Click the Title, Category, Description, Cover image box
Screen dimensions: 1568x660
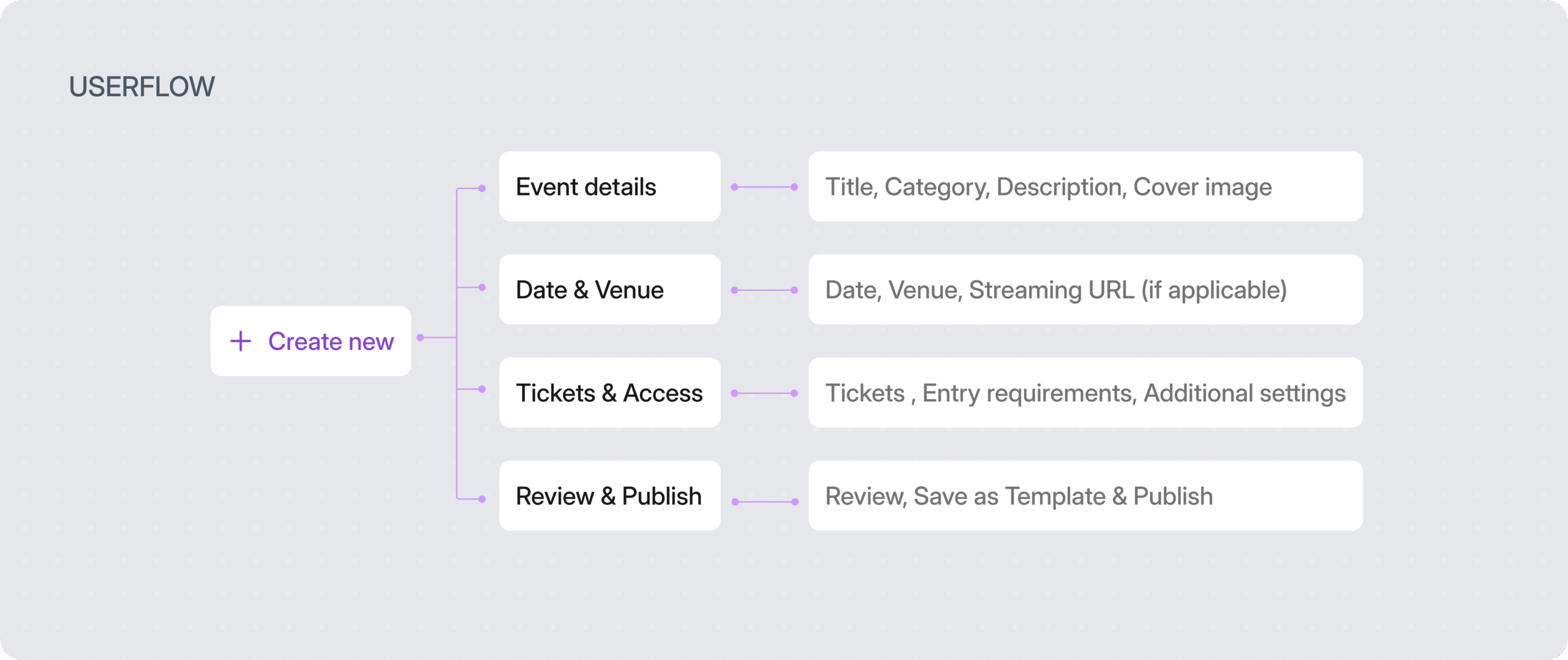[x=1085, y=187]
